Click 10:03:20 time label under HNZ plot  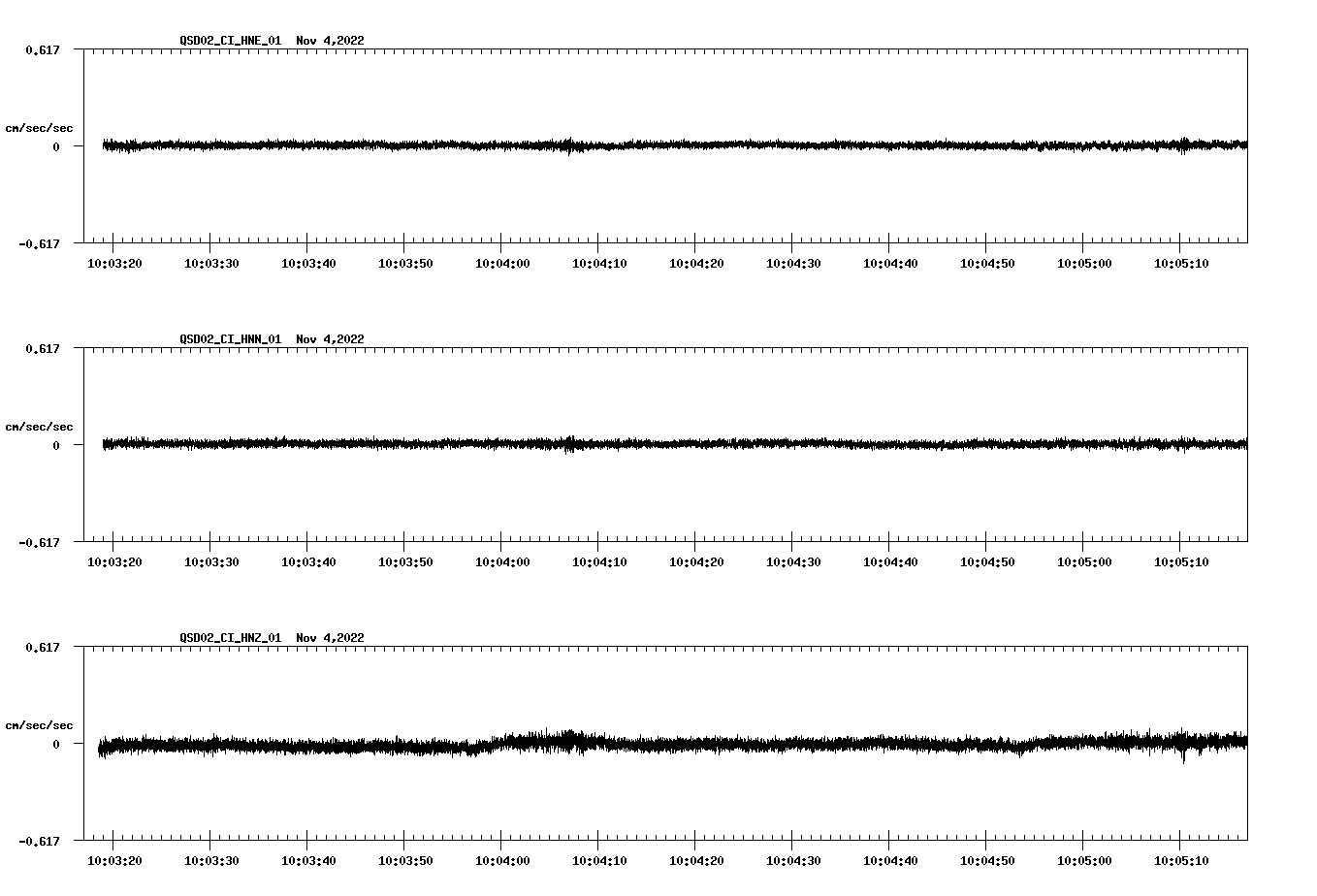click(x=114, y=861)
